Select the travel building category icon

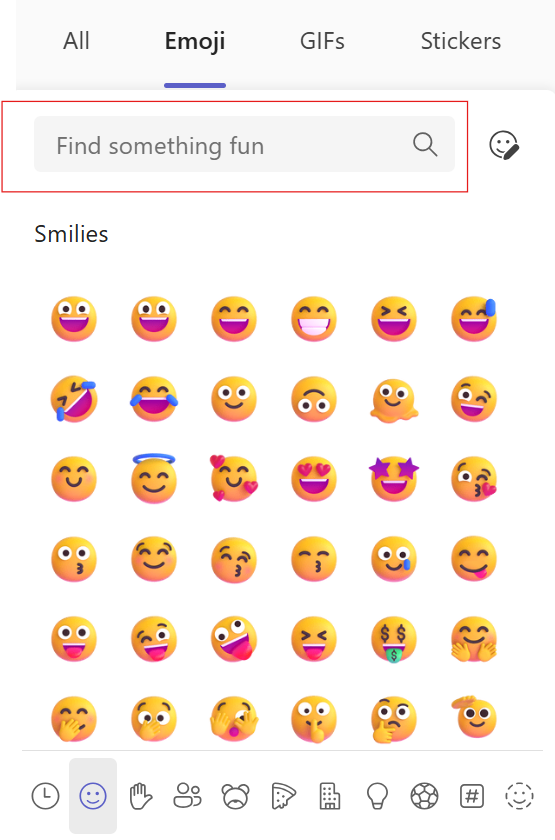point(329,796)
